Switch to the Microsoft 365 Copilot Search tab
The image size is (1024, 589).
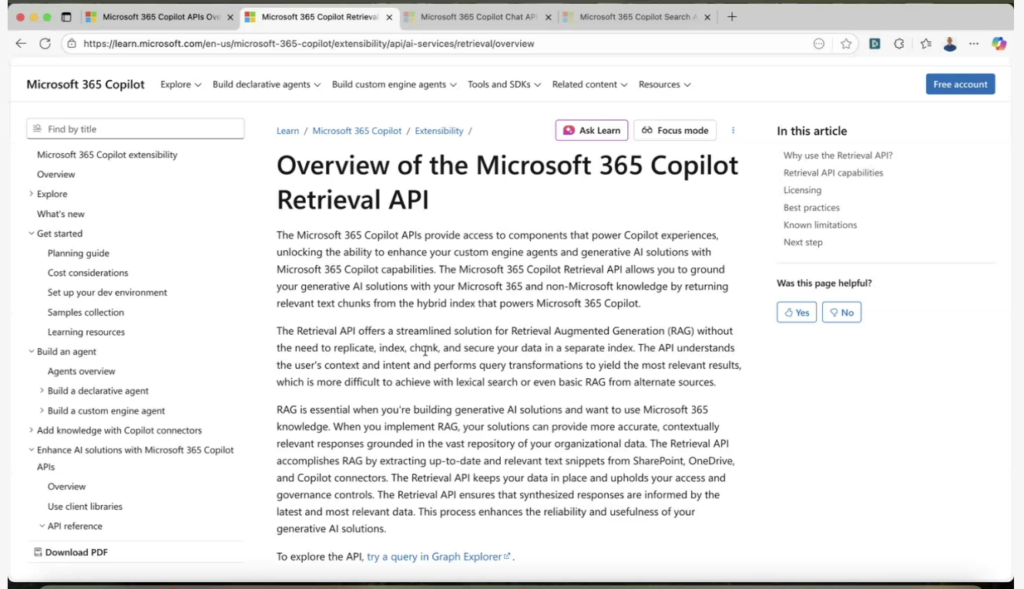(x=637, y=17)
